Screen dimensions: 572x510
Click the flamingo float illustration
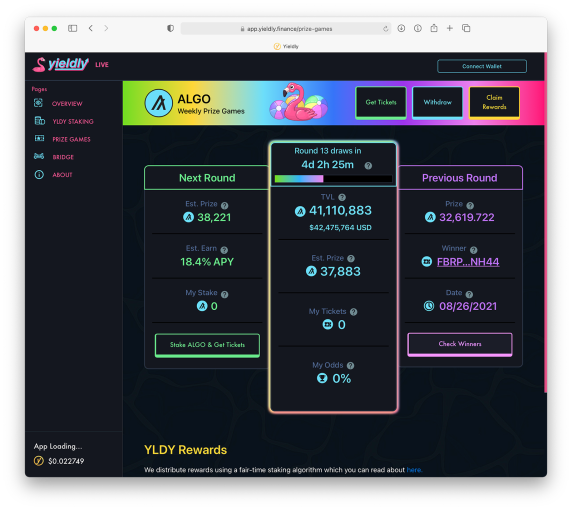(298, 103)
